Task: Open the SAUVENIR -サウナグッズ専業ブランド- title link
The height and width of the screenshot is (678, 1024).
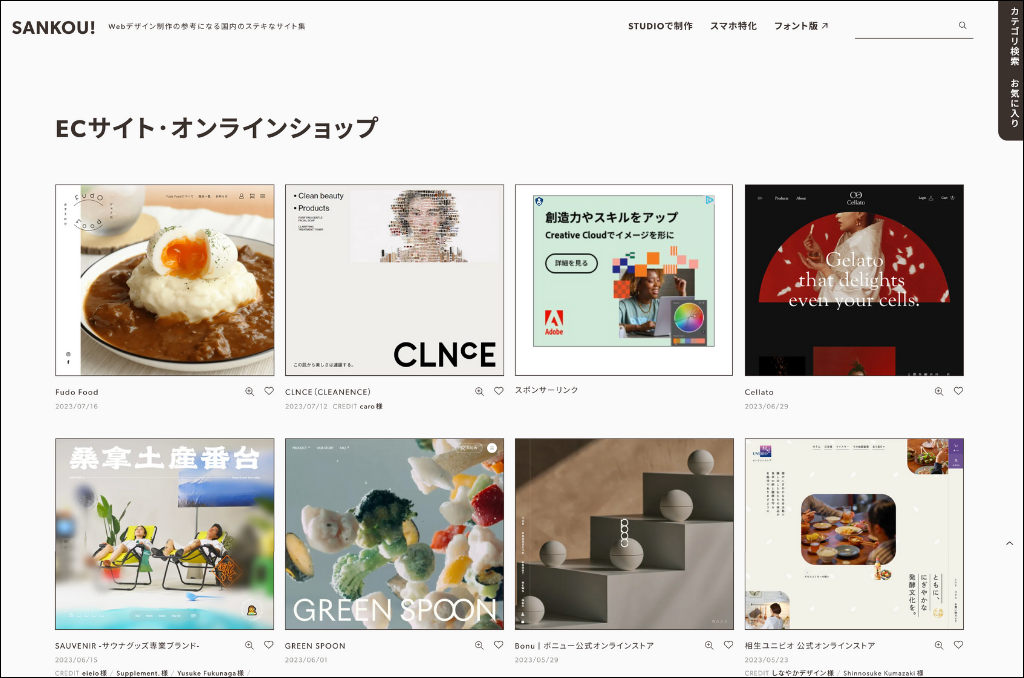Action: 127,645
